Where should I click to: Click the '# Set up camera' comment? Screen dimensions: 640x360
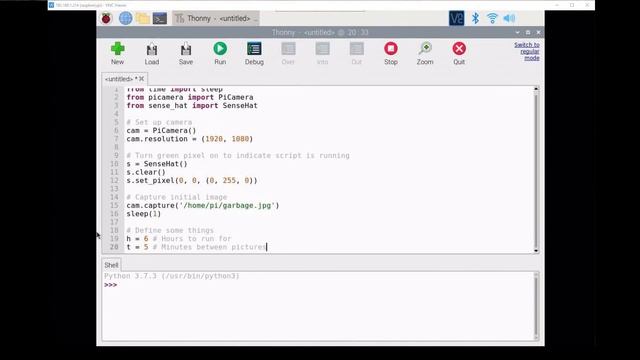click(x=159, y=122)
